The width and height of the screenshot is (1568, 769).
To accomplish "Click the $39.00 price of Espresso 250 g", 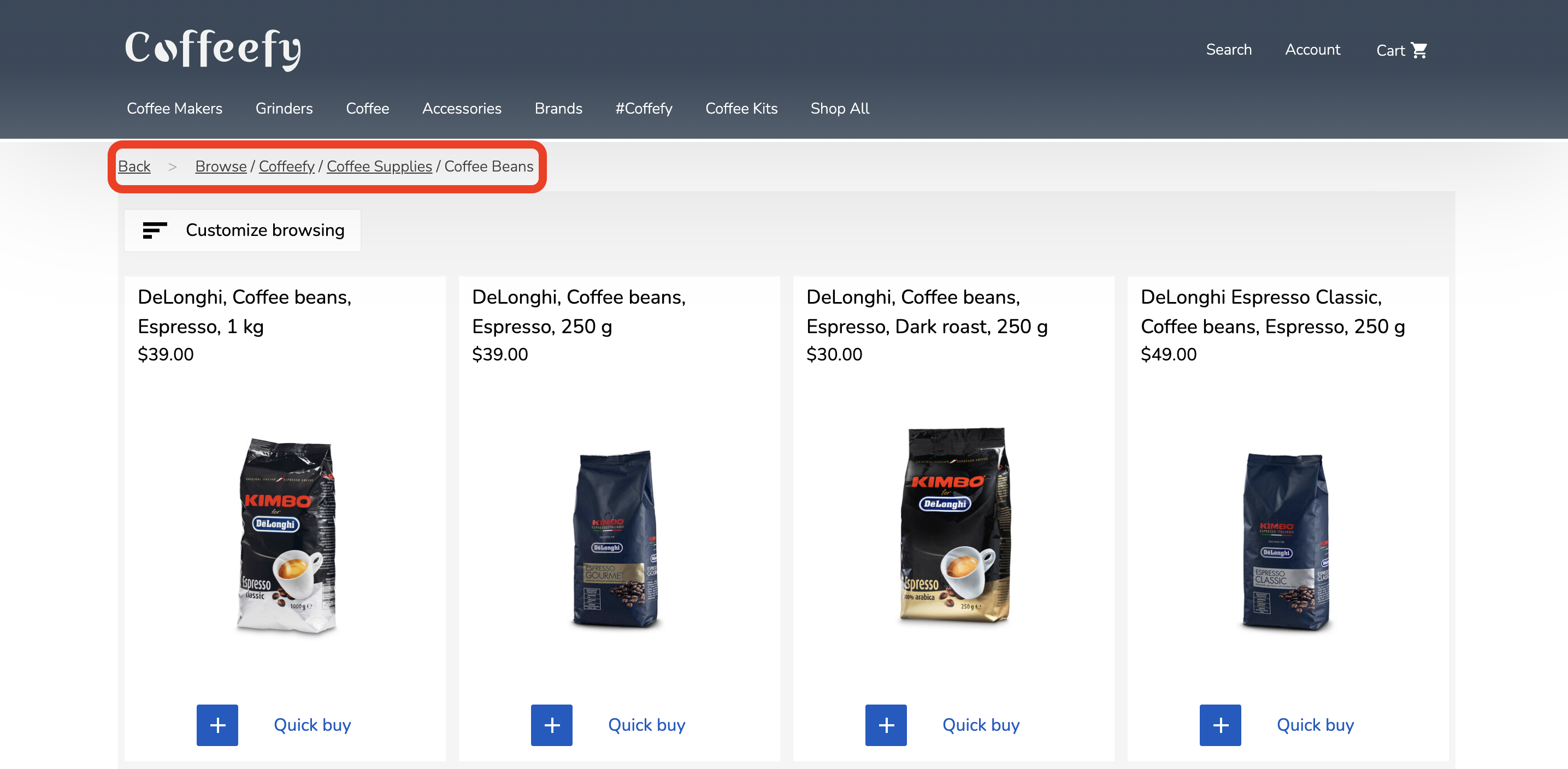I will (x=500, y=354).
